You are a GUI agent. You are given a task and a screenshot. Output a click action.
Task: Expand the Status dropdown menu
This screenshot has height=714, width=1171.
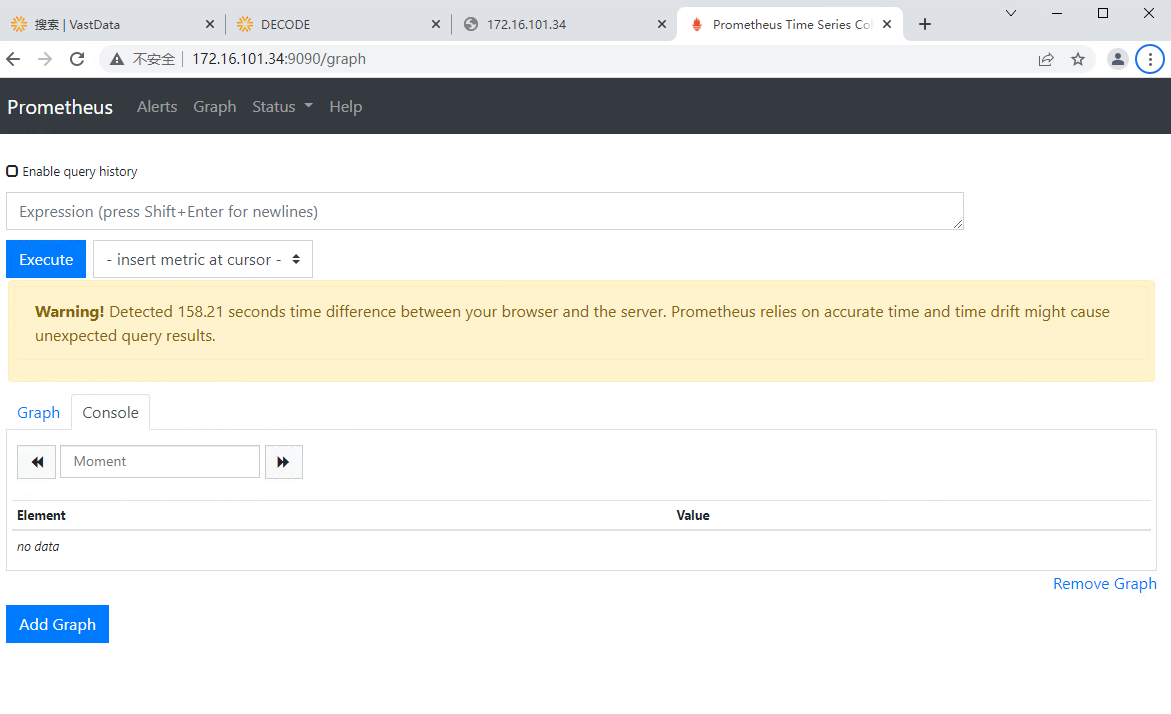282,107
